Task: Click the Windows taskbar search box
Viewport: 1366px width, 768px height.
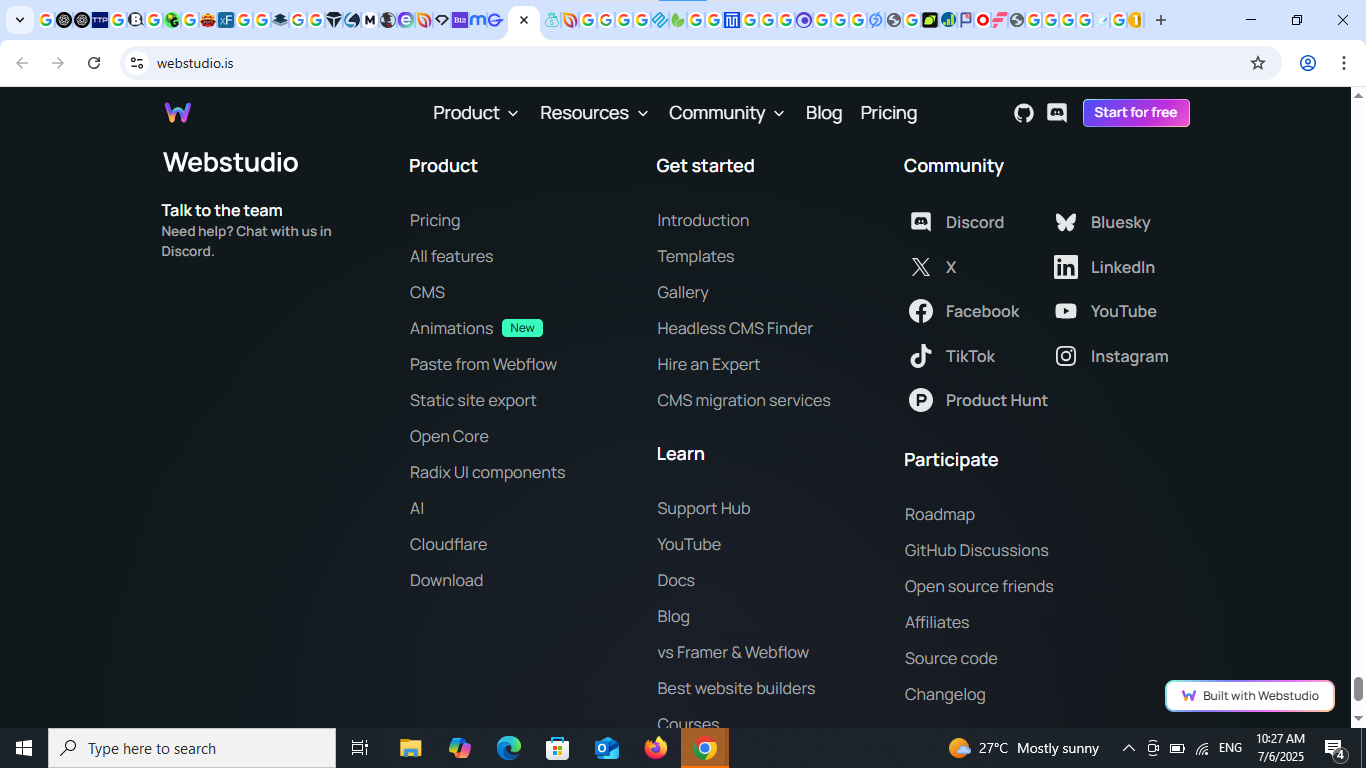Action: pyautogui.click(x=192, y=748)
